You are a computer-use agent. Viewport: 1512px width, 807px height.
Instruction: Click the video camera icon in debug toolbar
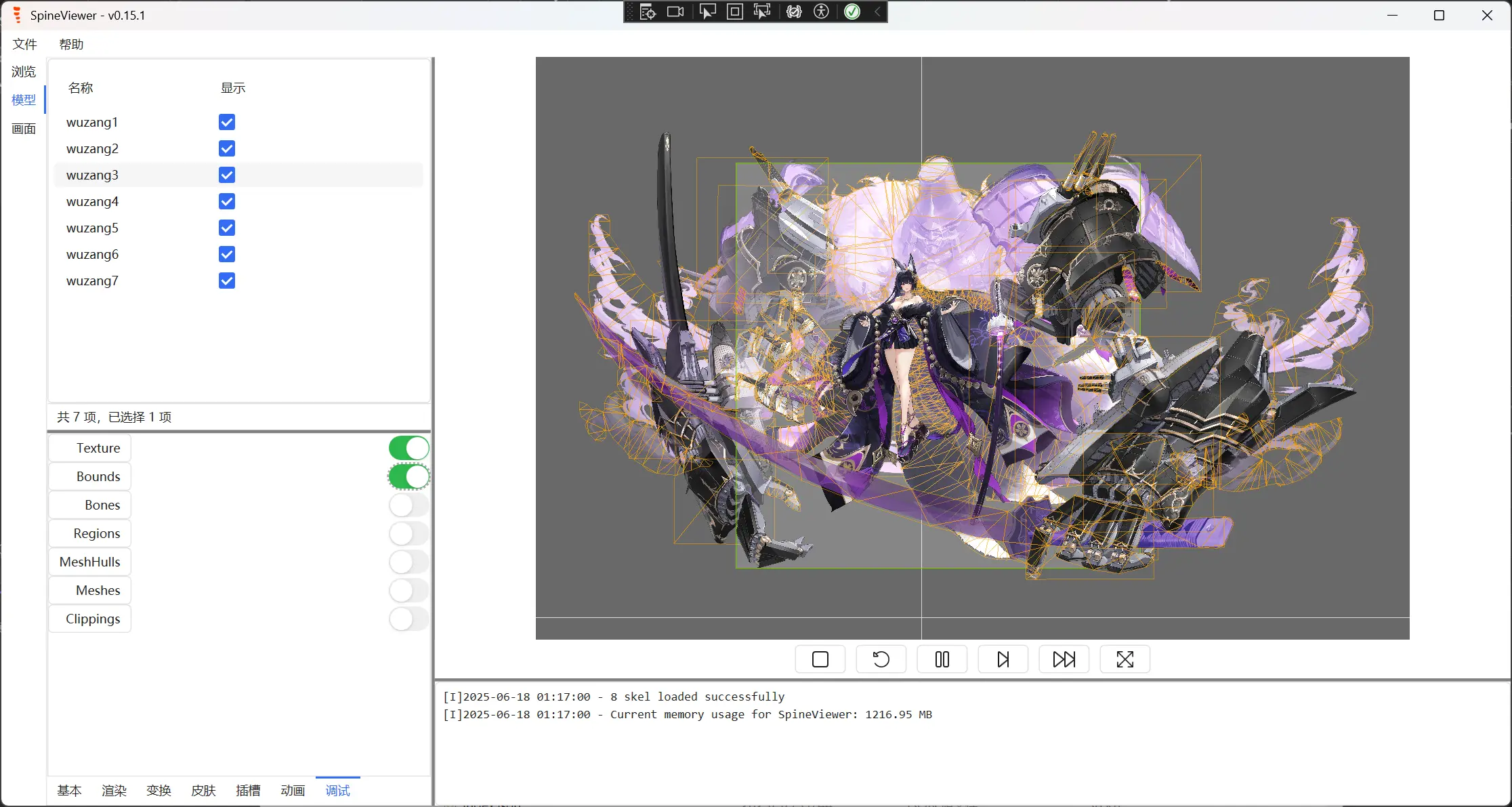coord(675,12)
